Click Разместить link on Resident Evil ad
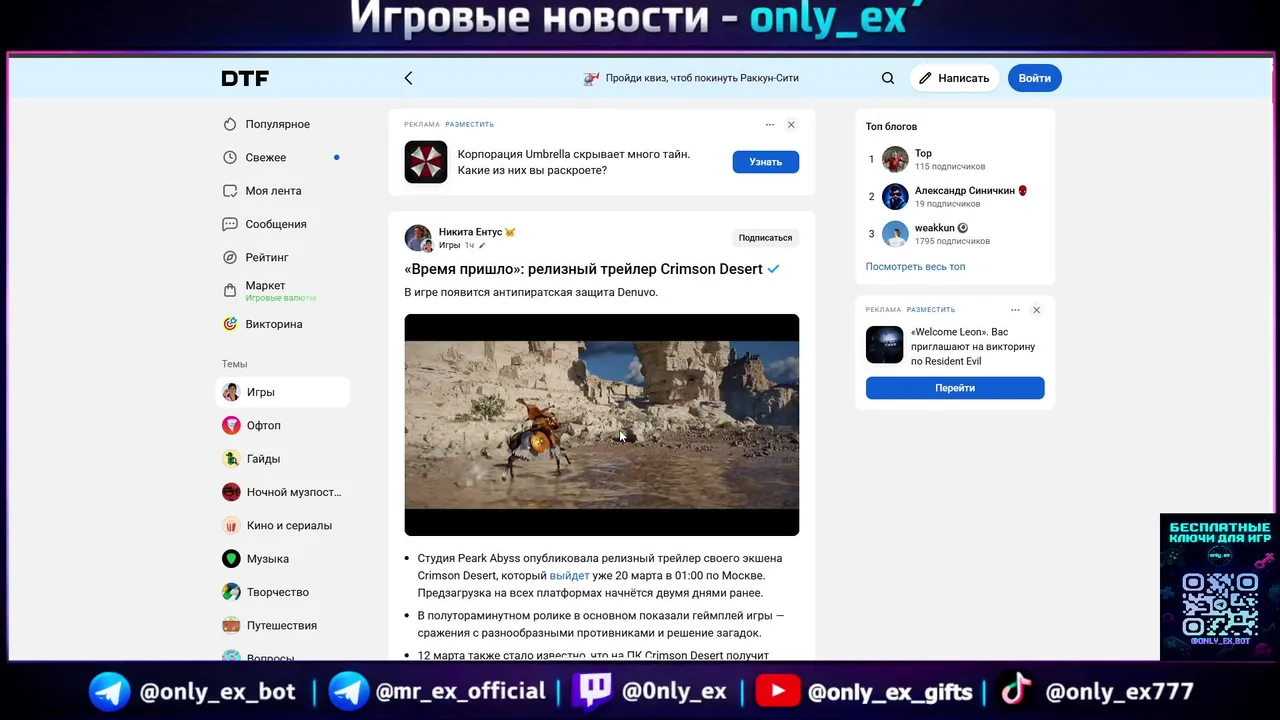The width and height of the screenshot is (1280, 720). (x=931, y=310)
